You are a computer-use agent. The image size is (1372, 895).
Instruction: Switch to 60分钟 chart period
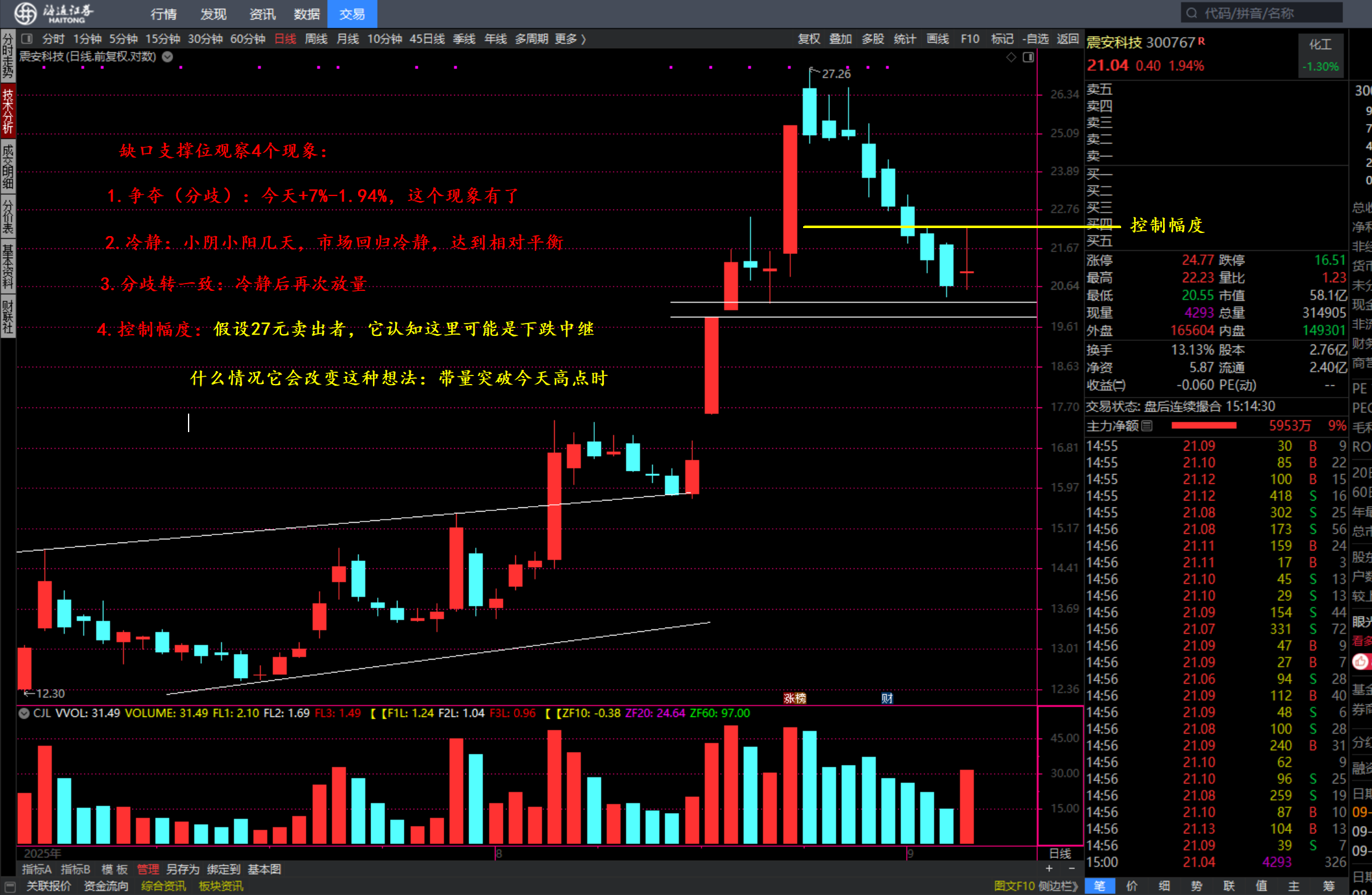248,39
